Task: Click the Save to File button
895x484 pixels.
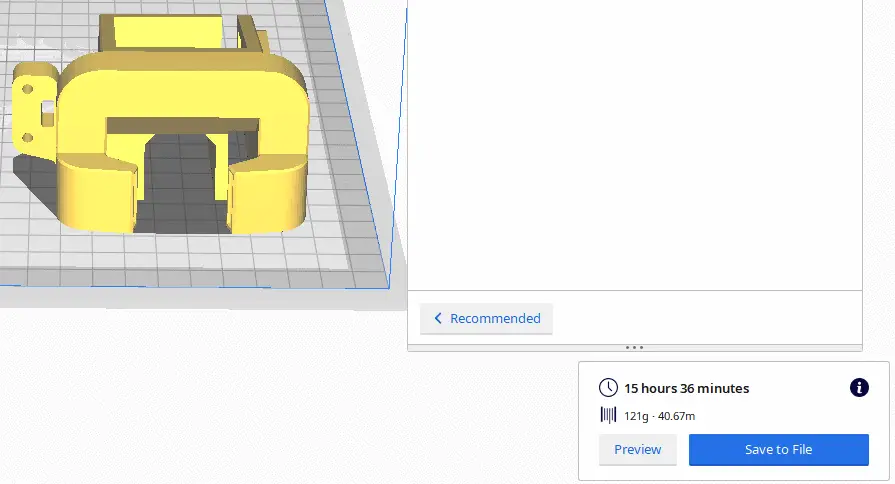Action: 779,450
